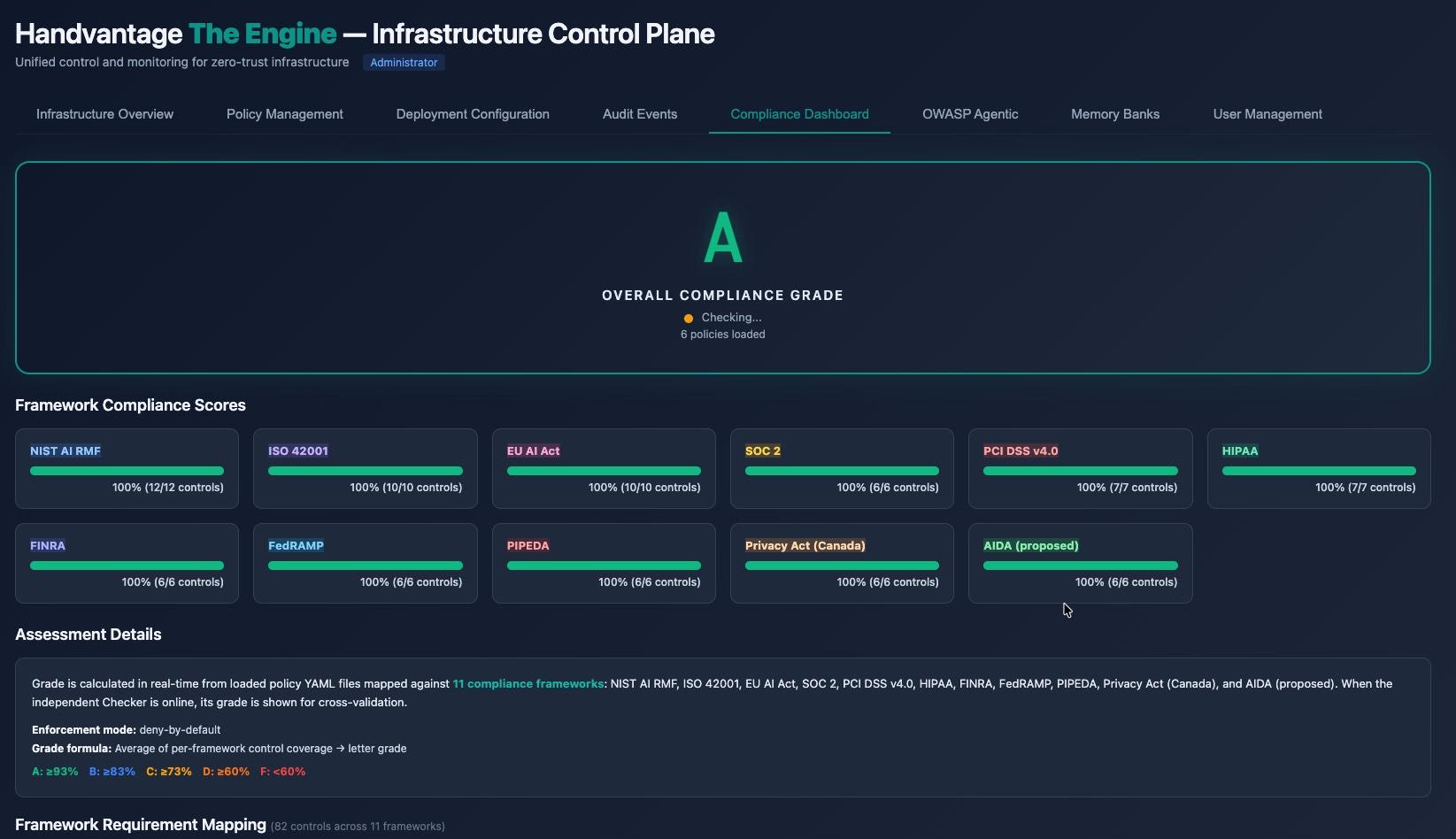Click the AIDA (proposed) label
The image size is (1456, 839).
click(1031, 545)
